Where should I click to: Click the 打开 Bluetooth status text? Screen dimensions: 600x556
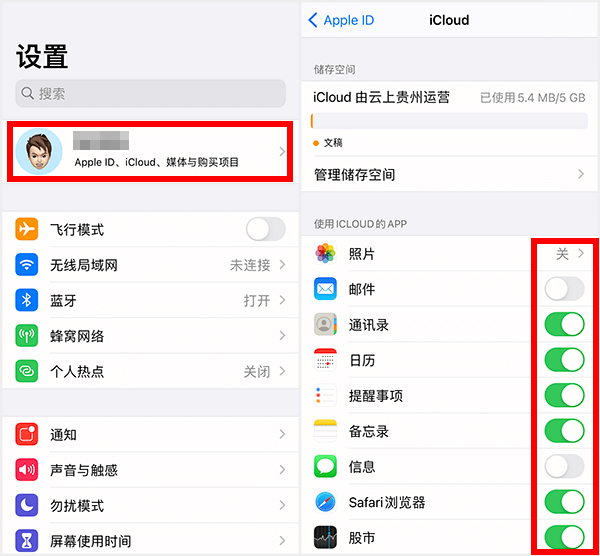point(257,300)
